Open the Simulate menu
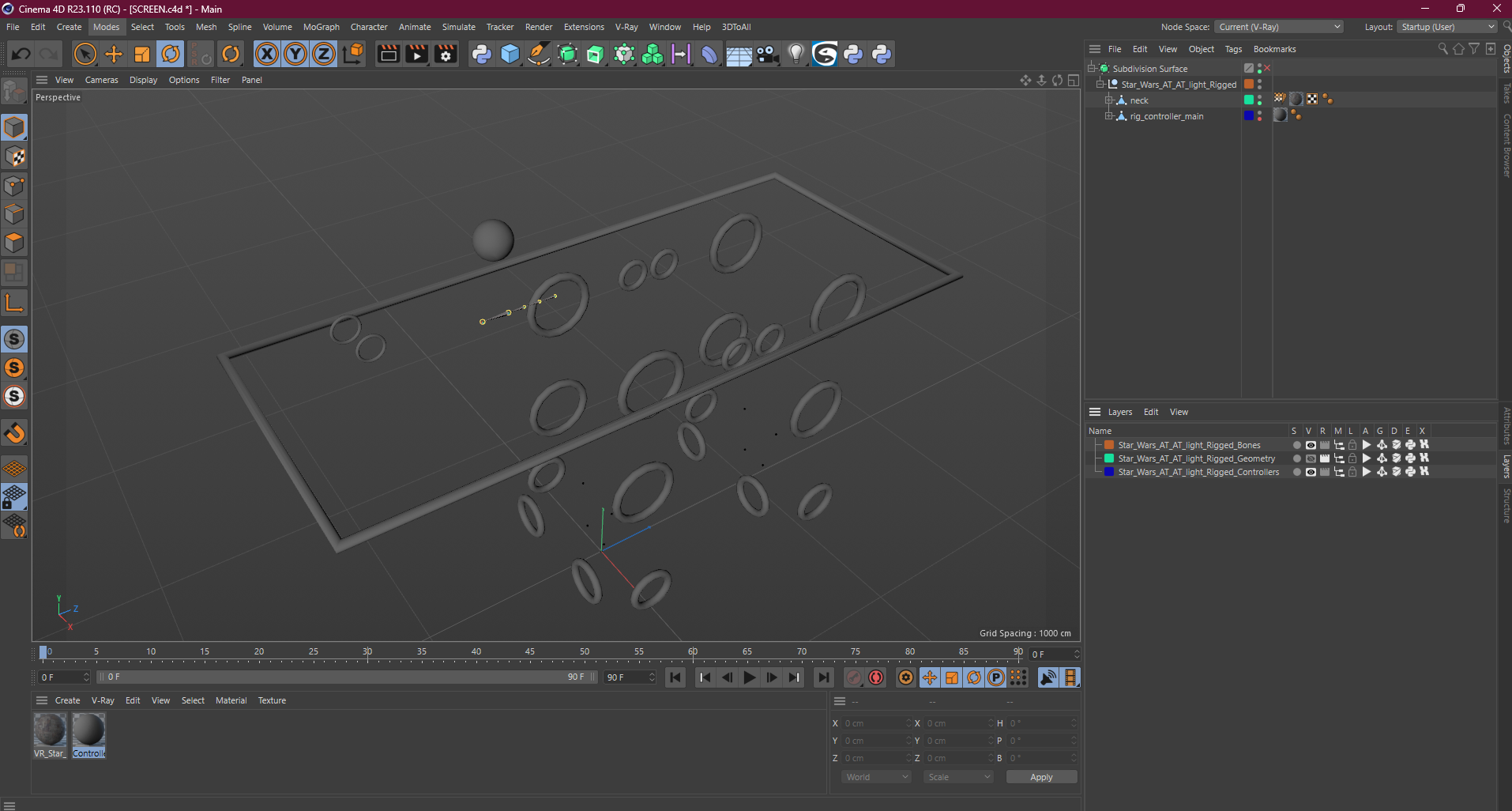Image resolution: width=1512 pixels, height=811 pixels. point(458,27)
